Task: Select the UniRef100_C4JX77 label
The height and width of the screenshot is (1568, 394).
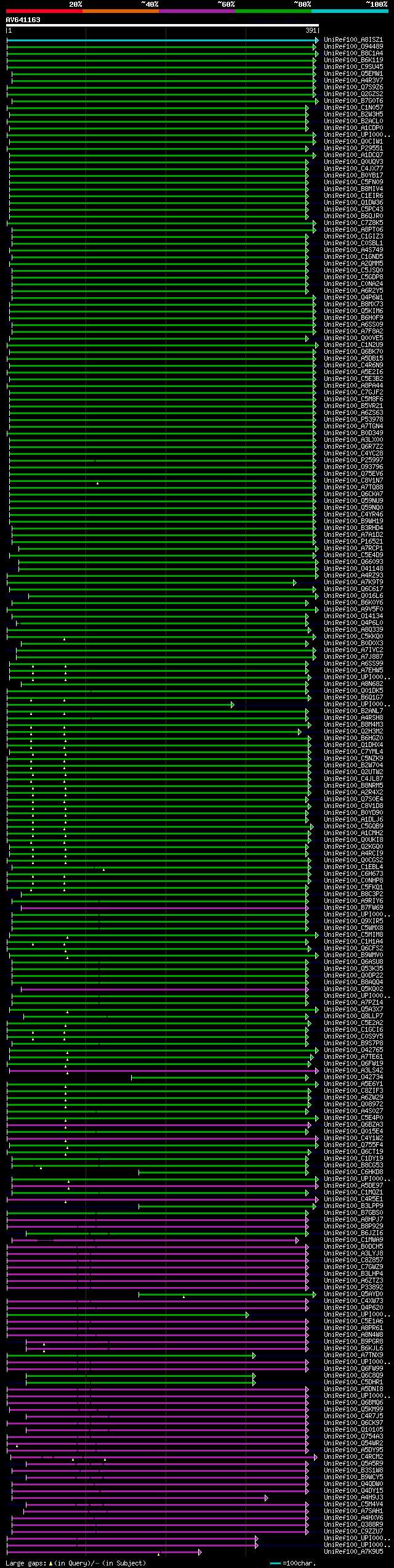Action: tap(353, 169)
